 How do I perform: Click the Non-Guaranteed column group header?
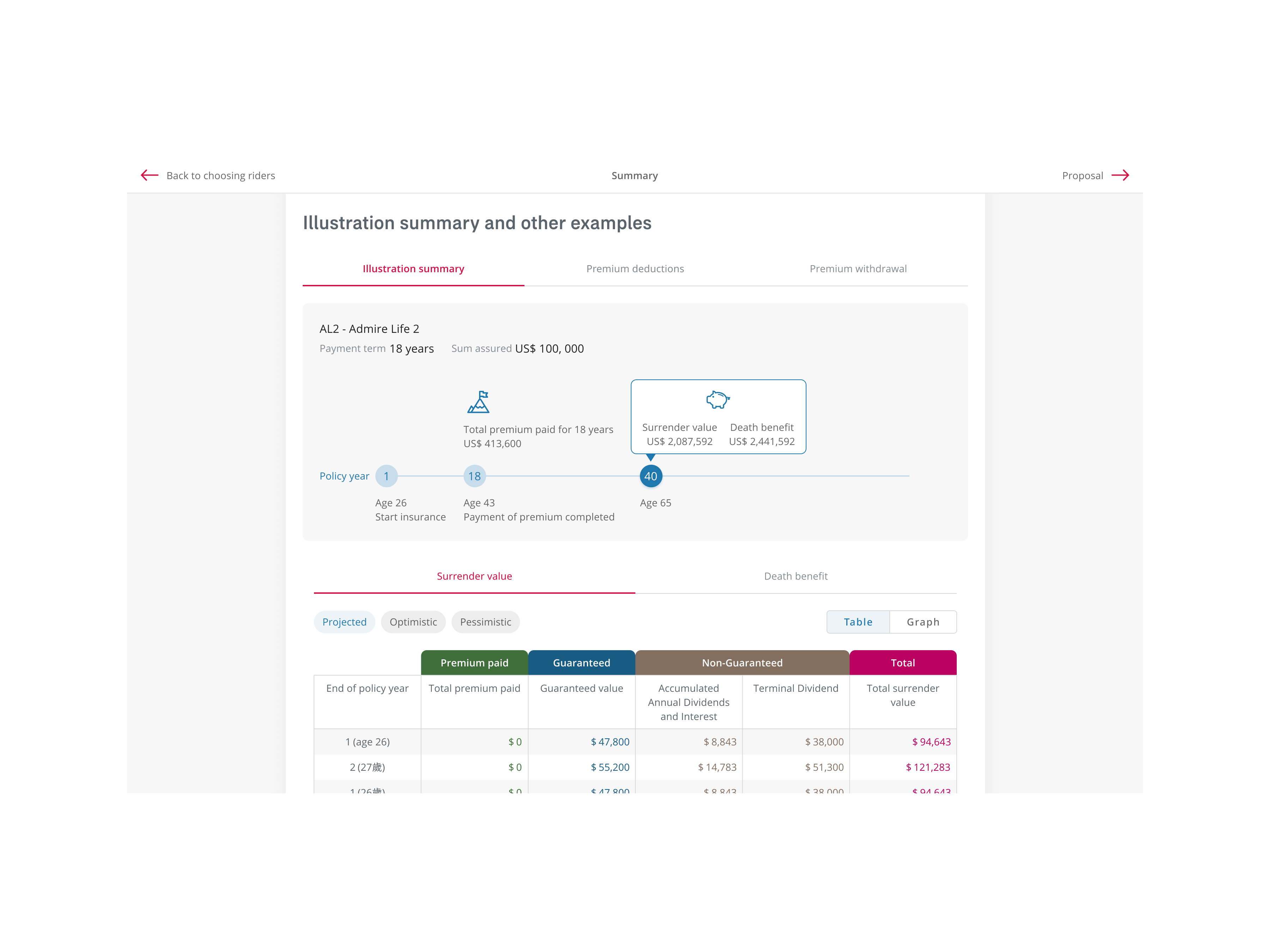(742, 663)
